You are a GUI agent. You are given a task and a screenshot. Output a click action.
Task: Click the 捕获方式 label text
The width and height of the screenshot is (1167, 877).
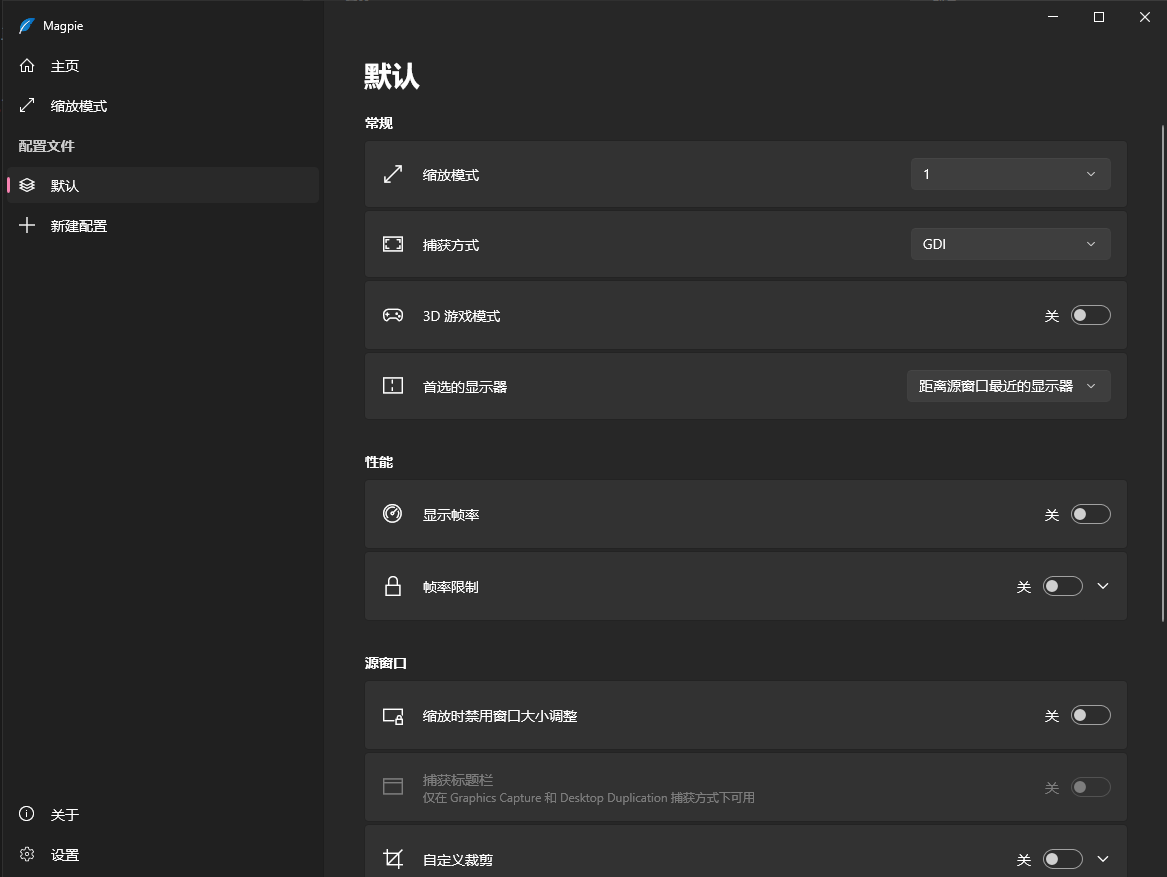click(x=451, y=246)
